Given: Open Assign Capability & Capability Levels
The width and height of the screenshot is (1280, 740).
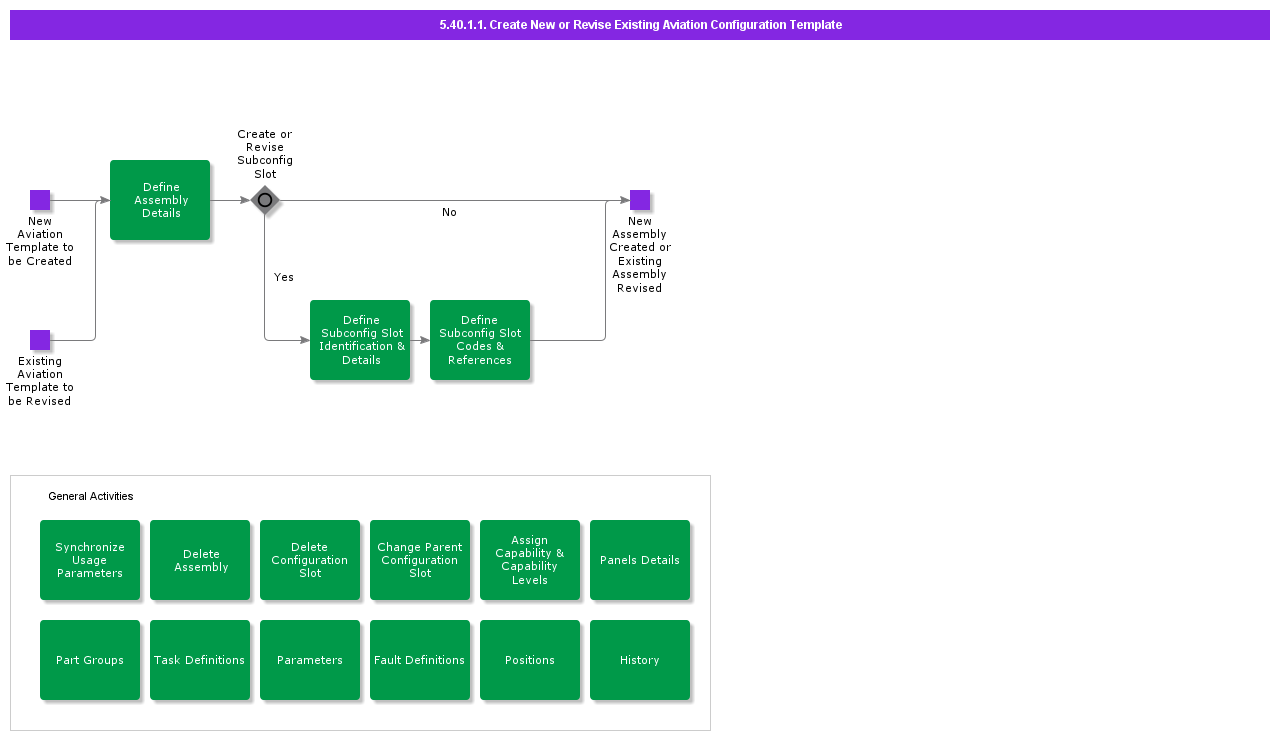Looking at the screenshot, I should [530, 560].
